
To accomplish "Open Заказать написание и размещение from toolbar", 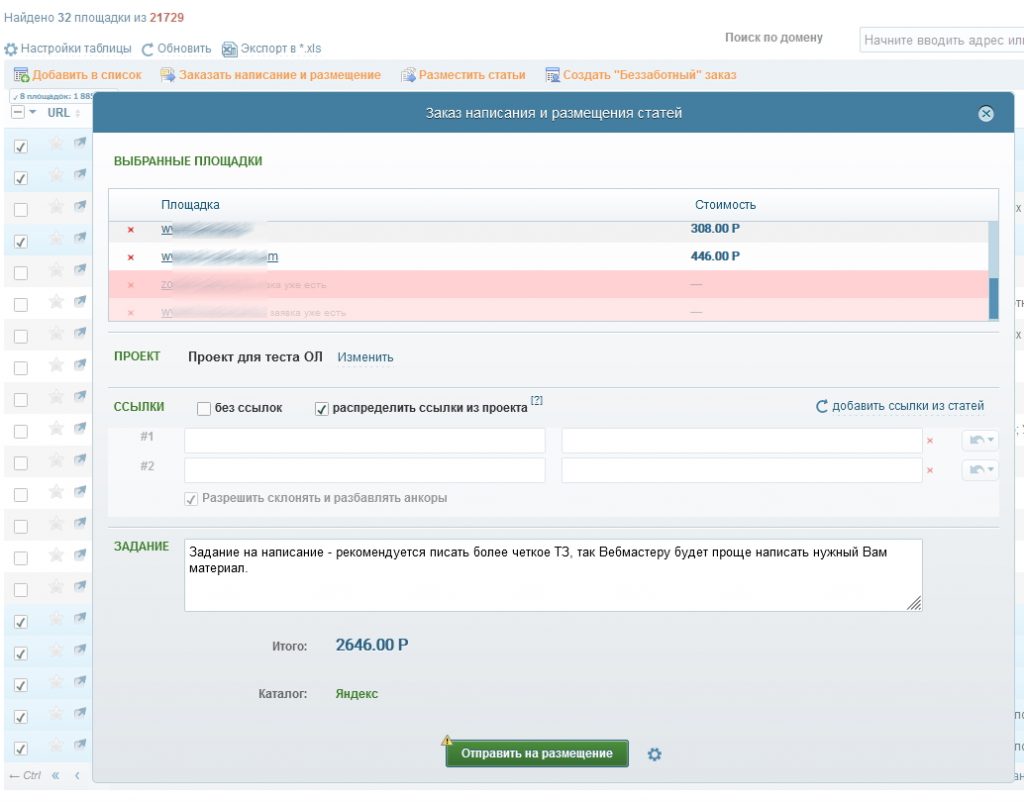I will (270, 75).
